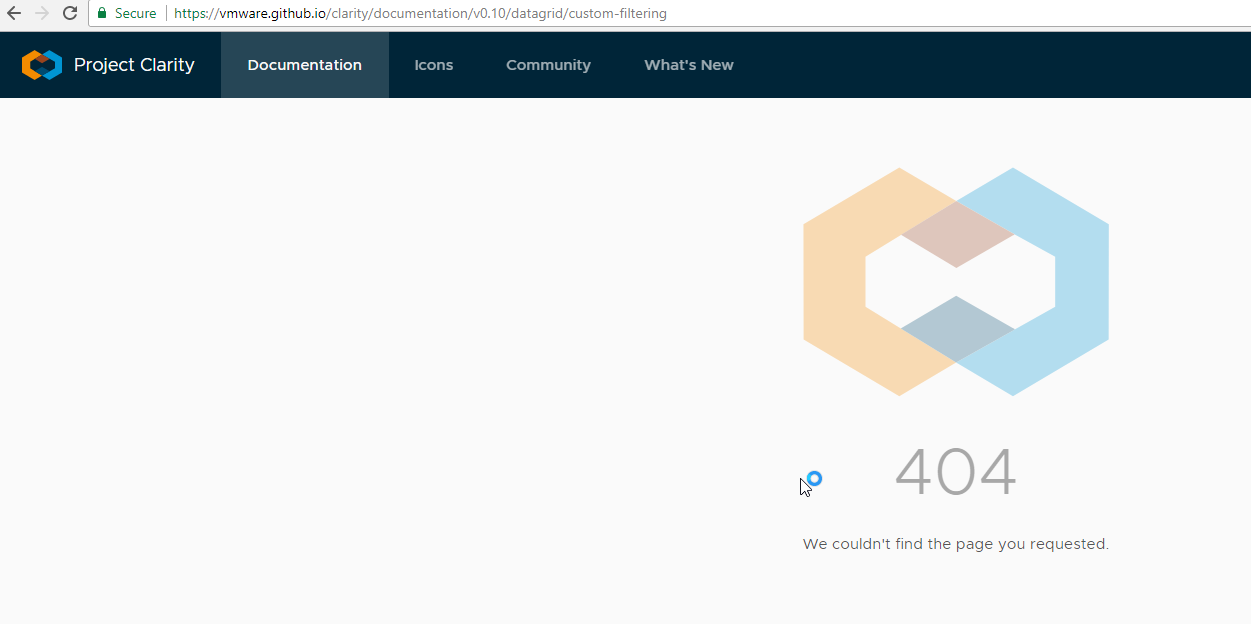This screenshot has height=624, width=1251.
Task: Click the 'We couldn't find the page' message
Action: (955, 544)
